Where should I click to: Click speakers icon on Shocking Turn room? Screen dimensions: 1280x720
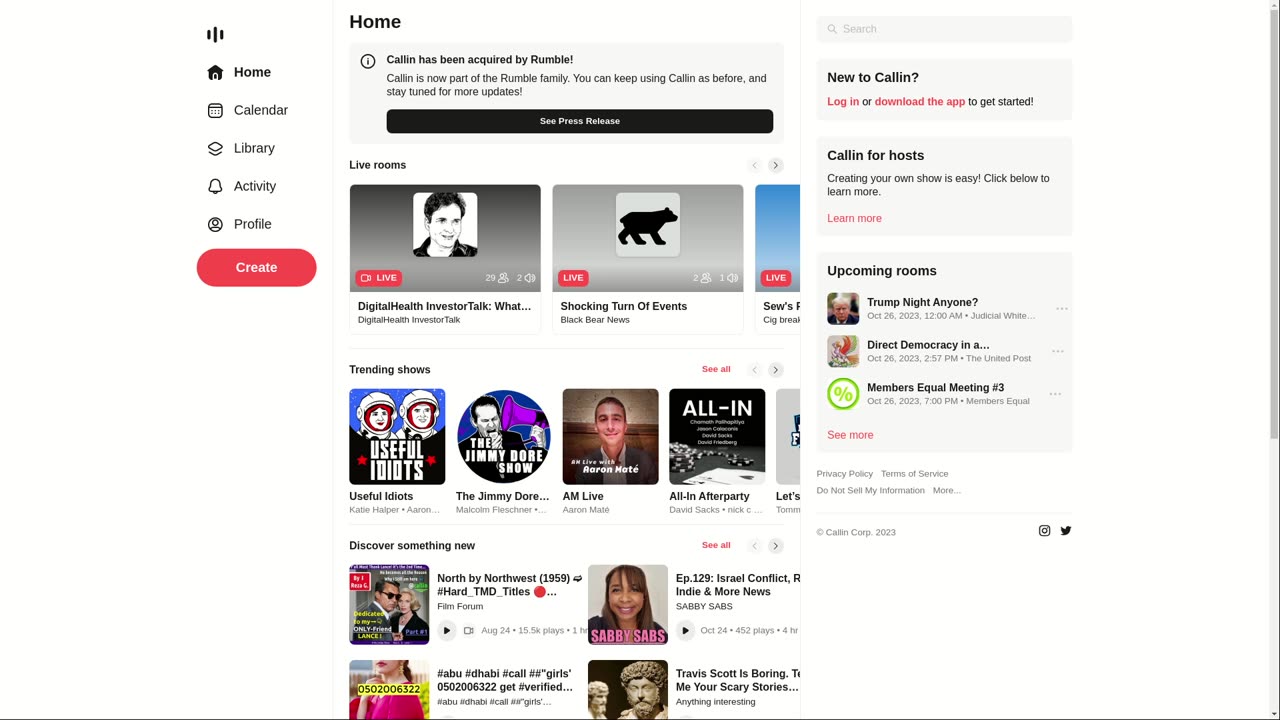(x=732, y=278)
